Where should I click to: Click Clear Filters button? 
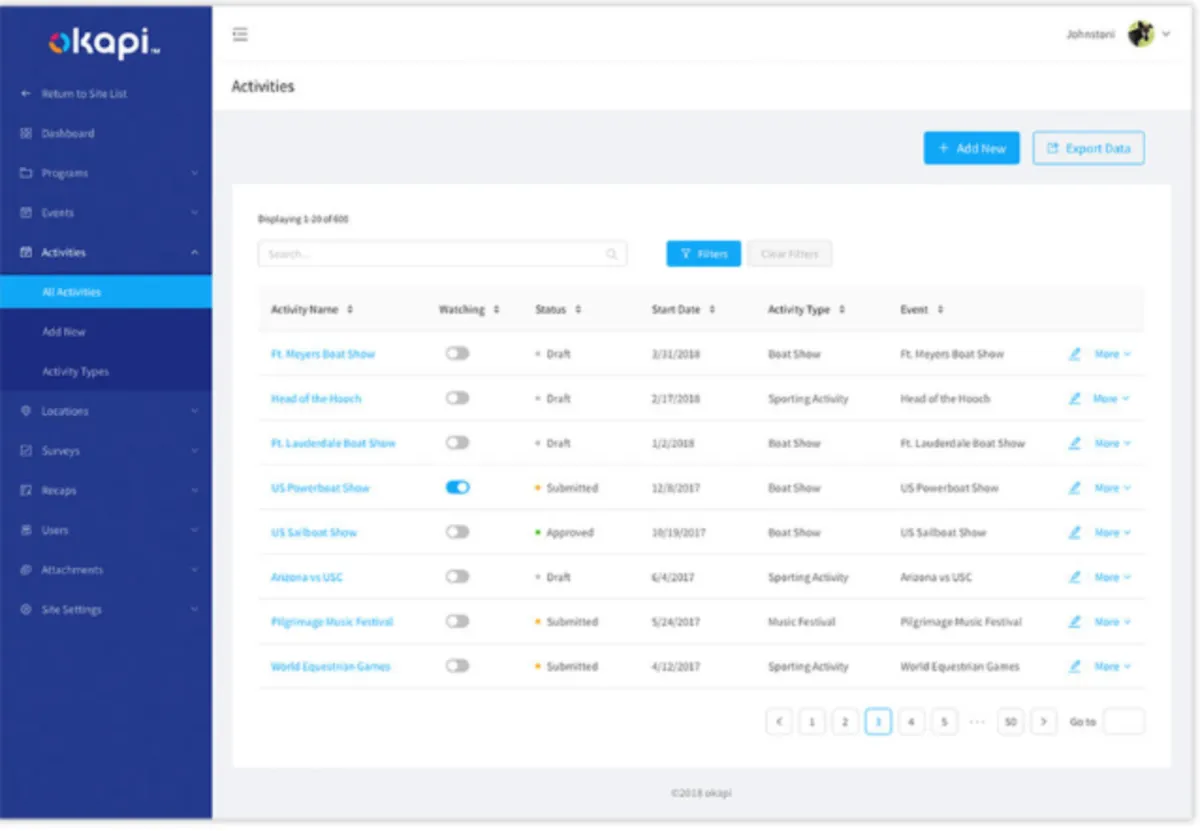coord(790,254)
